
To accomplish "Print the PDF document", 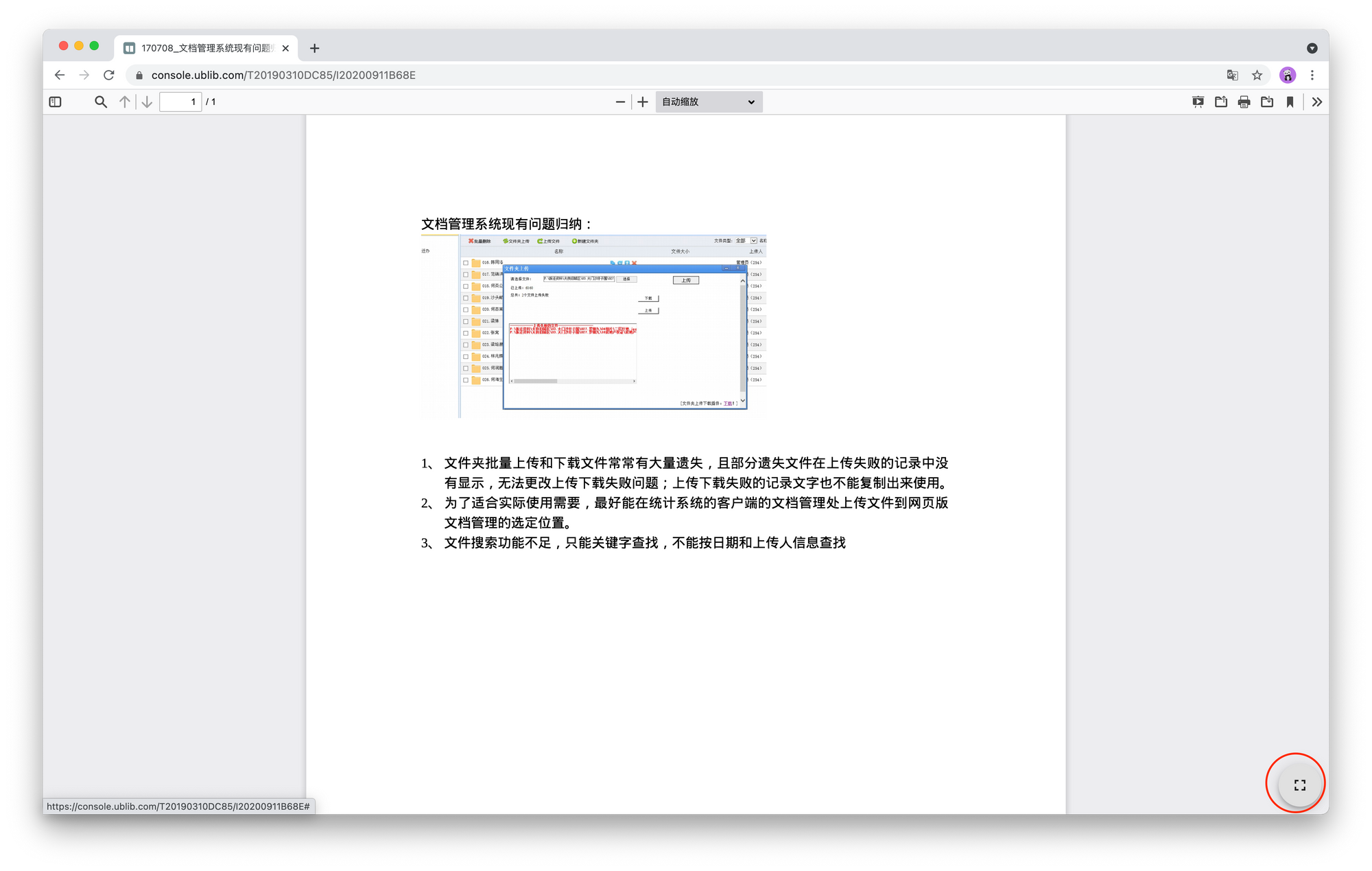I will click(x=1244, y=102).
